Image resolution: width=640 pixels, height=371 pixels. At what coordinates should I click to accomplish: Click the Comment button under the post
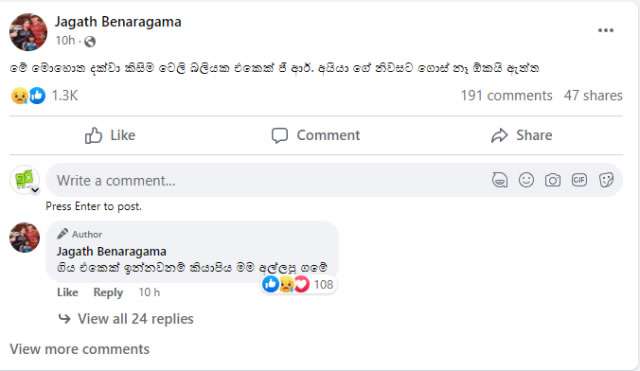pyautogui.click(x=316, y=136)
